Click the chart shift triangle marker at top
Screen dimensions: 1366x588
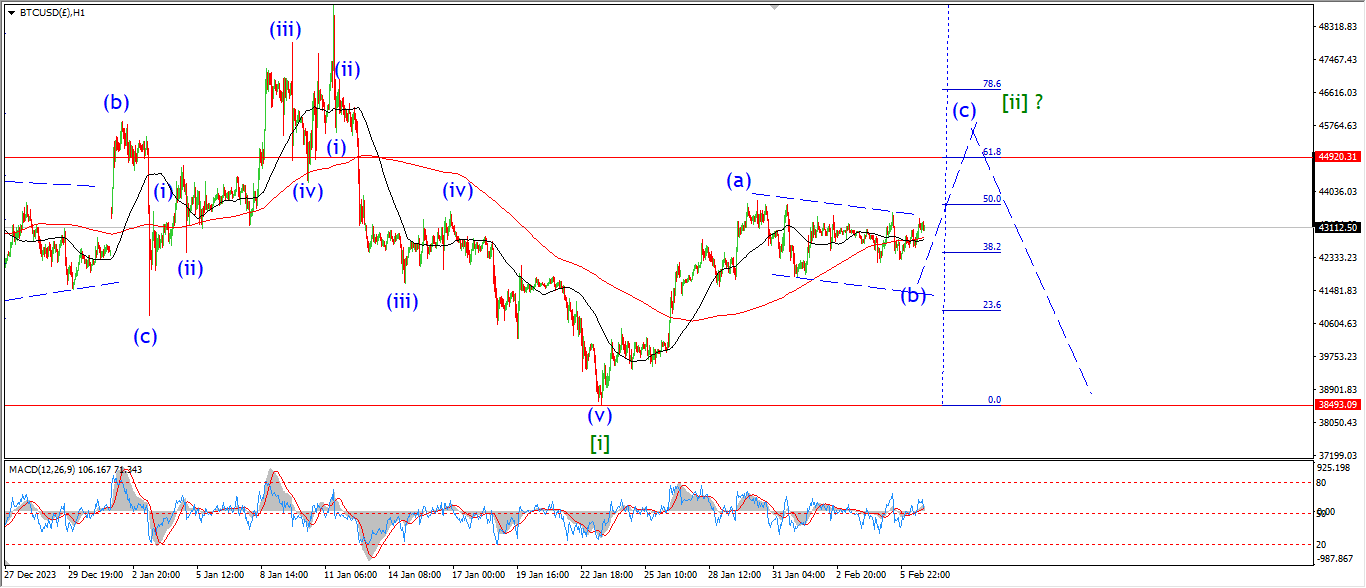pyautogui.click(x=773, y=7)
